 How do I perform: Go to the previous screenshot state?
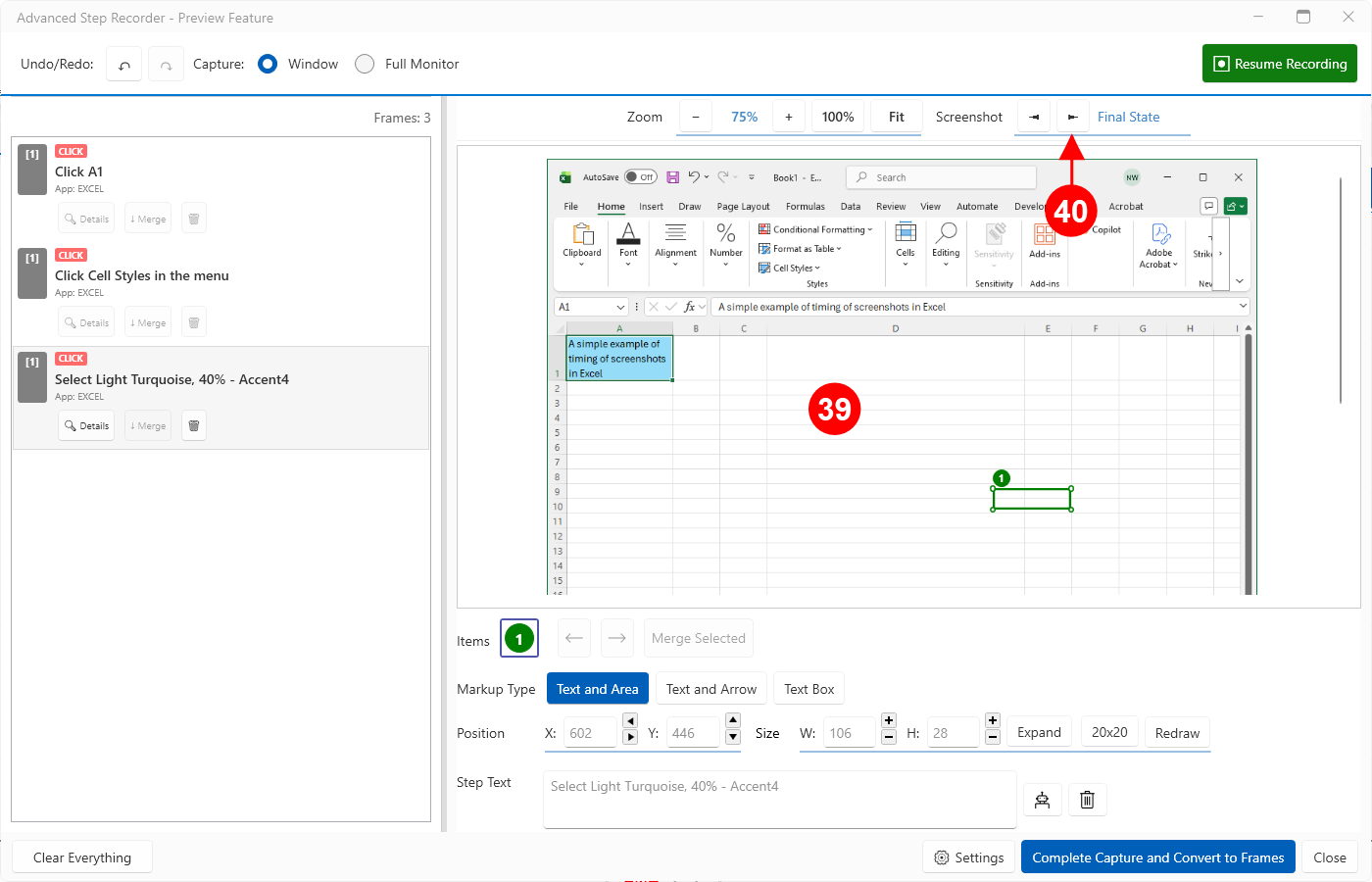[x=1034, y=117]
